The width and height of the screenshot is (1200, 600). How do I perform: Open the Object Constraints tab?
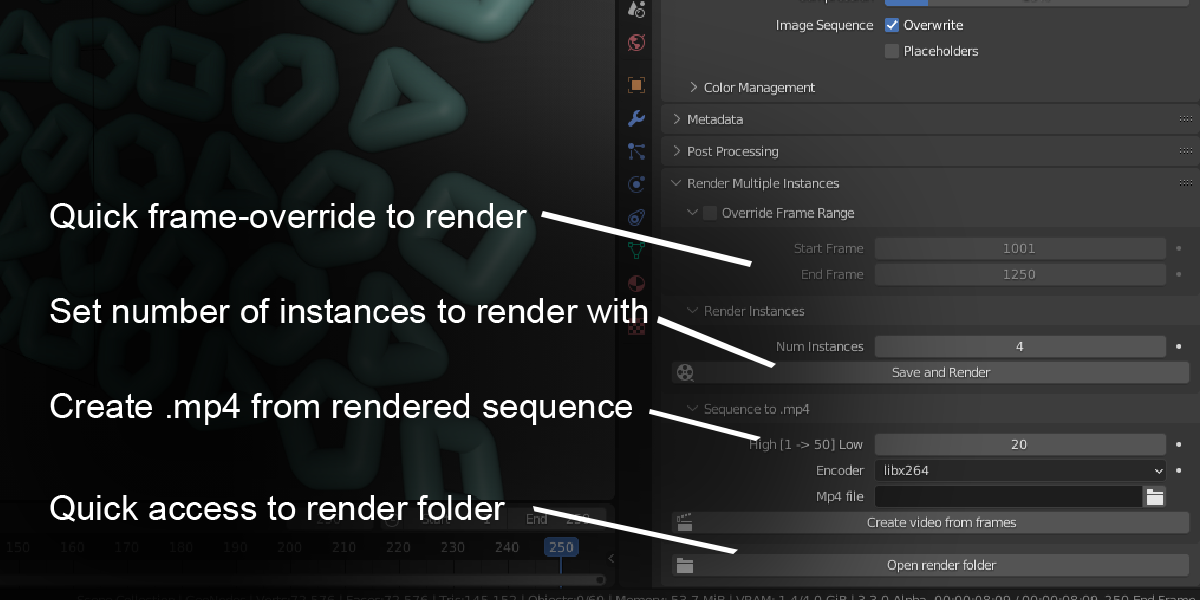coord(636,217)
